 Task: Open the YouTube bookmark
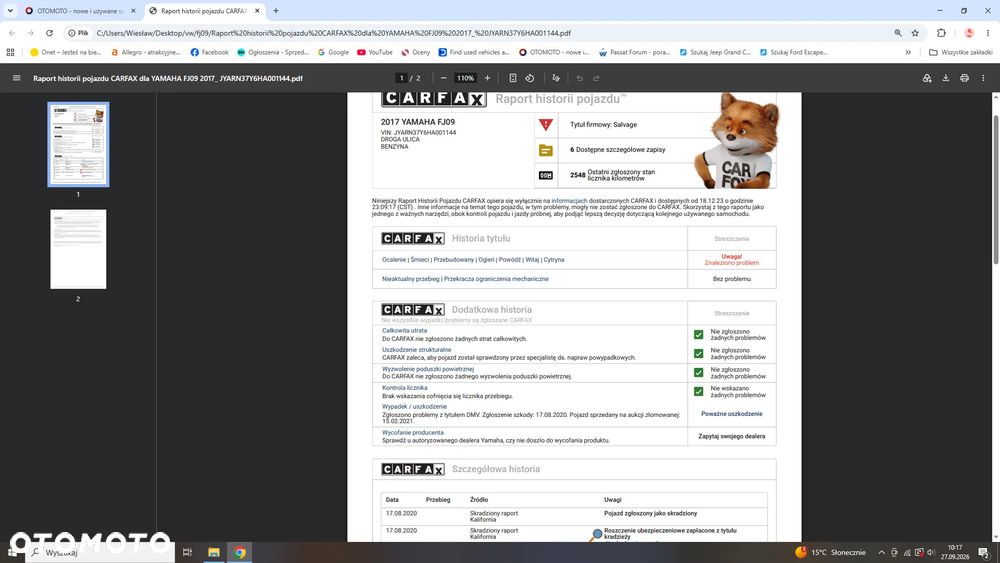click(x=375, y=52)
